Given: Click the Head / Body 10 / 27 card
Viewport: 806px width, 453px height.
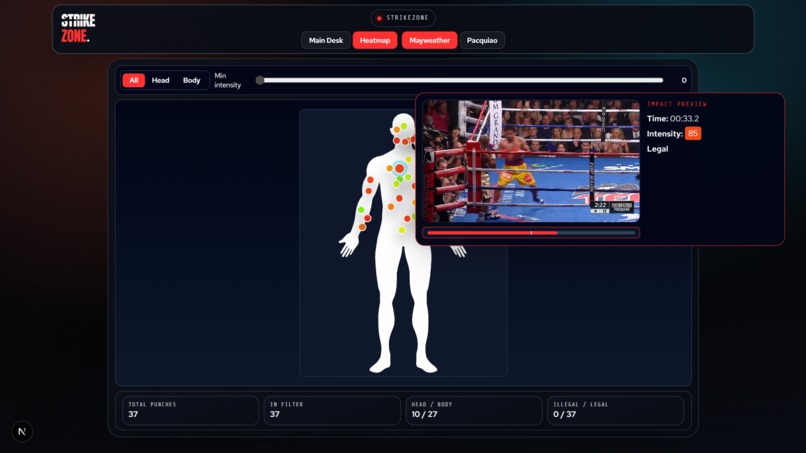Looking at the screenshot, I should (x=474, y=410).
